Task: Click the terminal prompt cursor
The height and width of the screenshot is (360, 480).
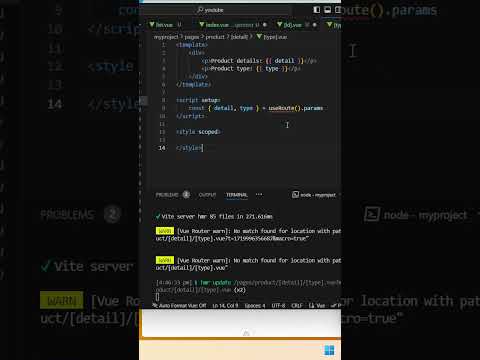Action: [157, 297]
